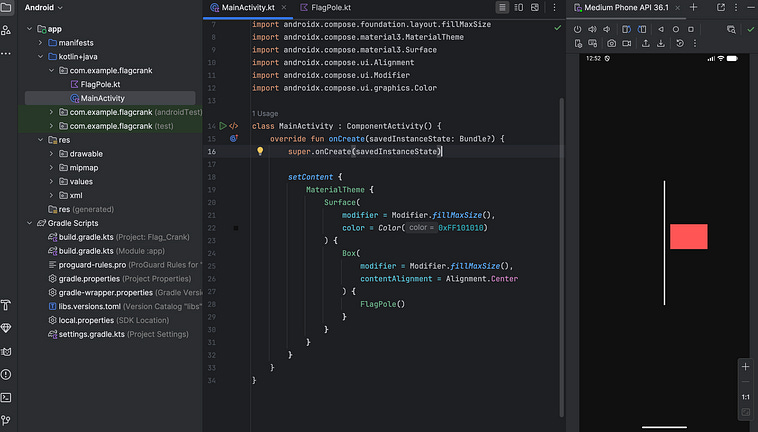
Task: Open Running Devices in separate window
Action: click(721, 7)
